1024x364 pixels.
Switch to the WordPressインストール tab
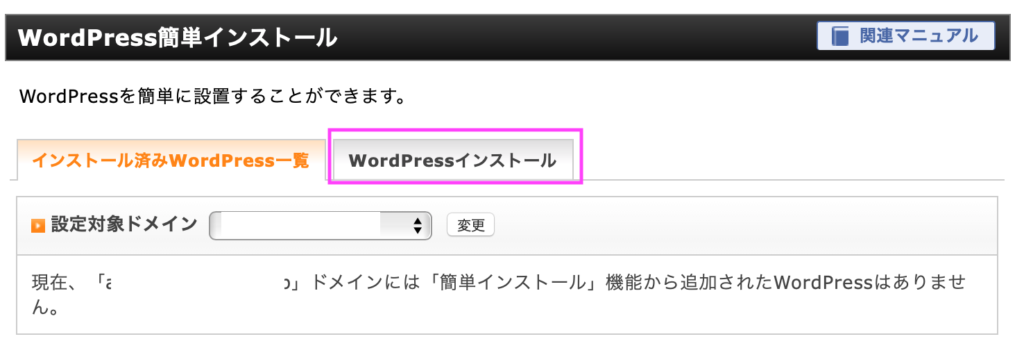453,160
